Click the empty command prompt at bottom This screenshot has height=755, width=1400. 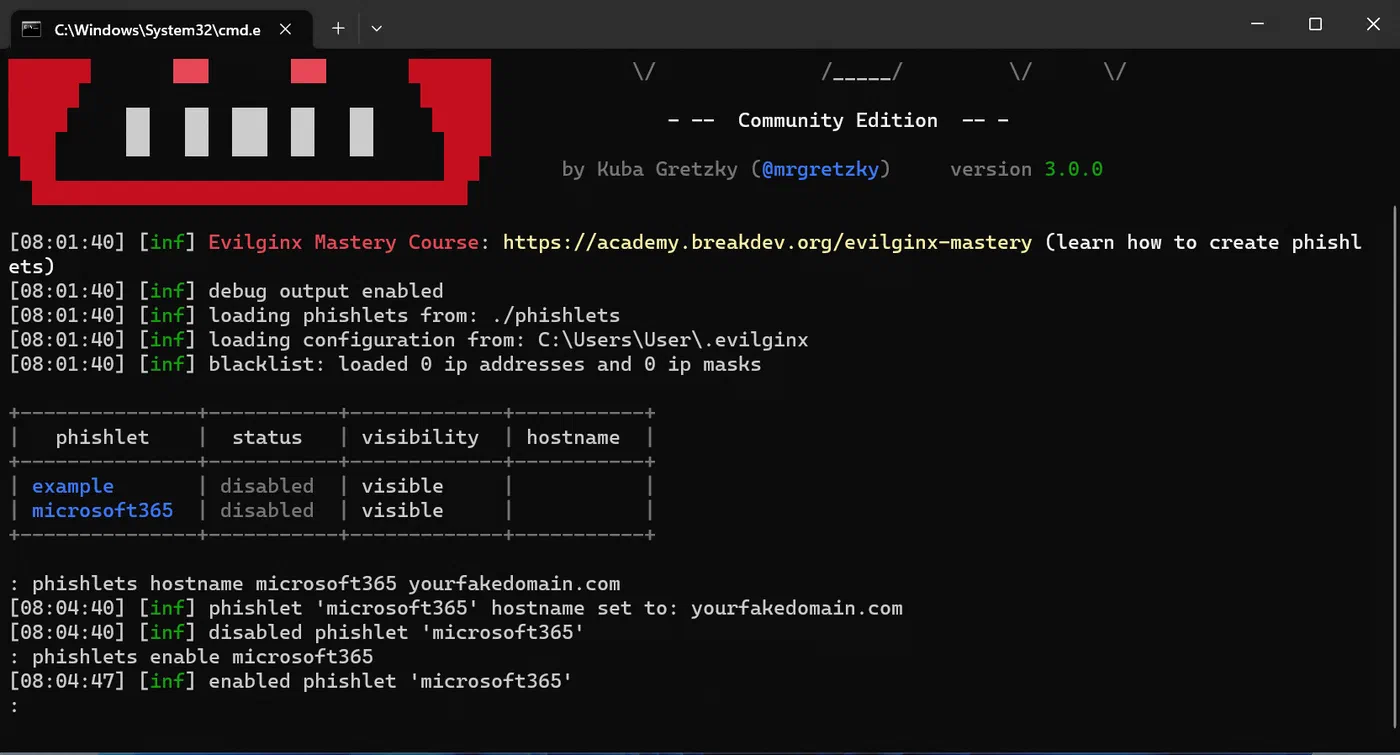(x=14, y=706)
